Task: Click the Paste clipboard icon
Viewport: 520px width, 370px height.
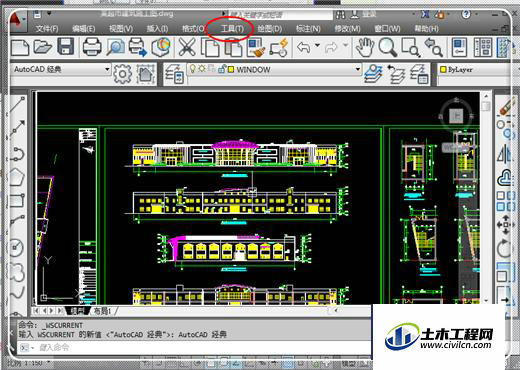Action: 233,48
